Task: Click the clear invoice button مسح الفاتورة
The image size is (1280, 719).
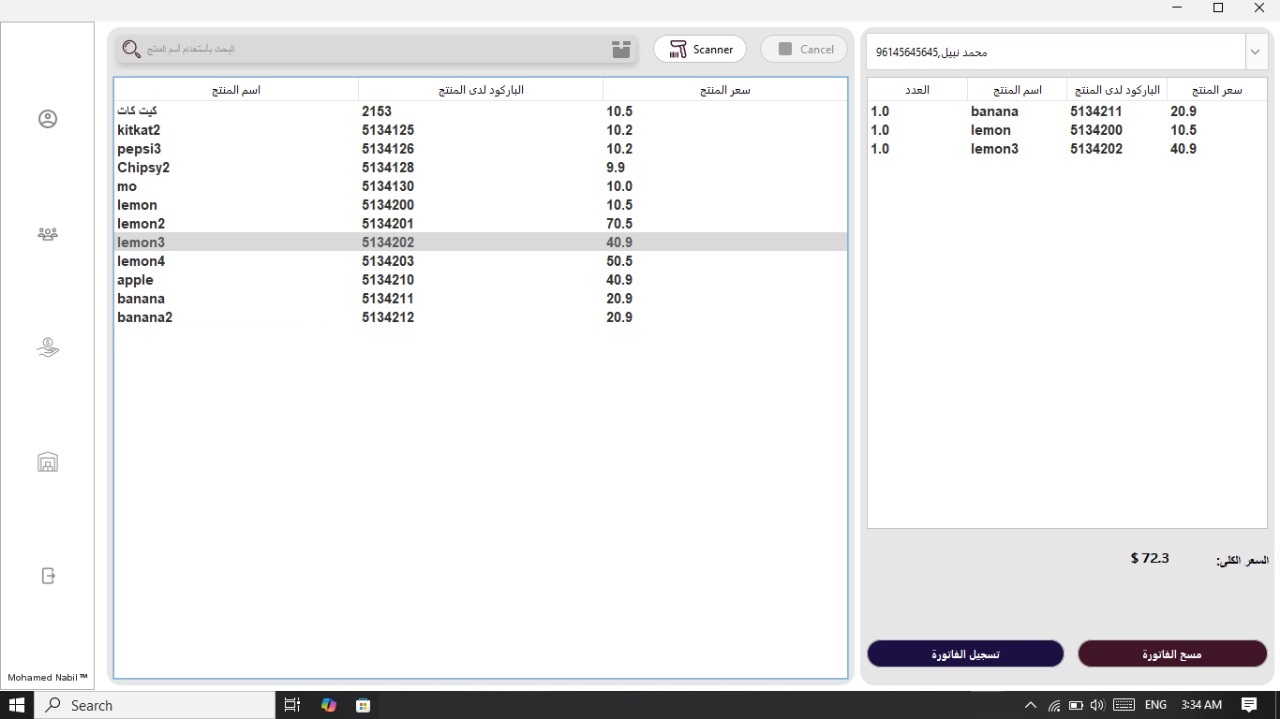Action: click(x=1172, y=654)
